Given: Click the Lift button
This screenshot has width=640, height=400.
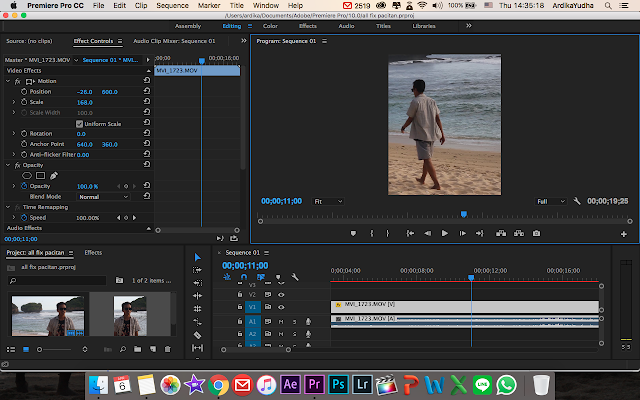Looking at the screenshot, I should coord(501,233).
